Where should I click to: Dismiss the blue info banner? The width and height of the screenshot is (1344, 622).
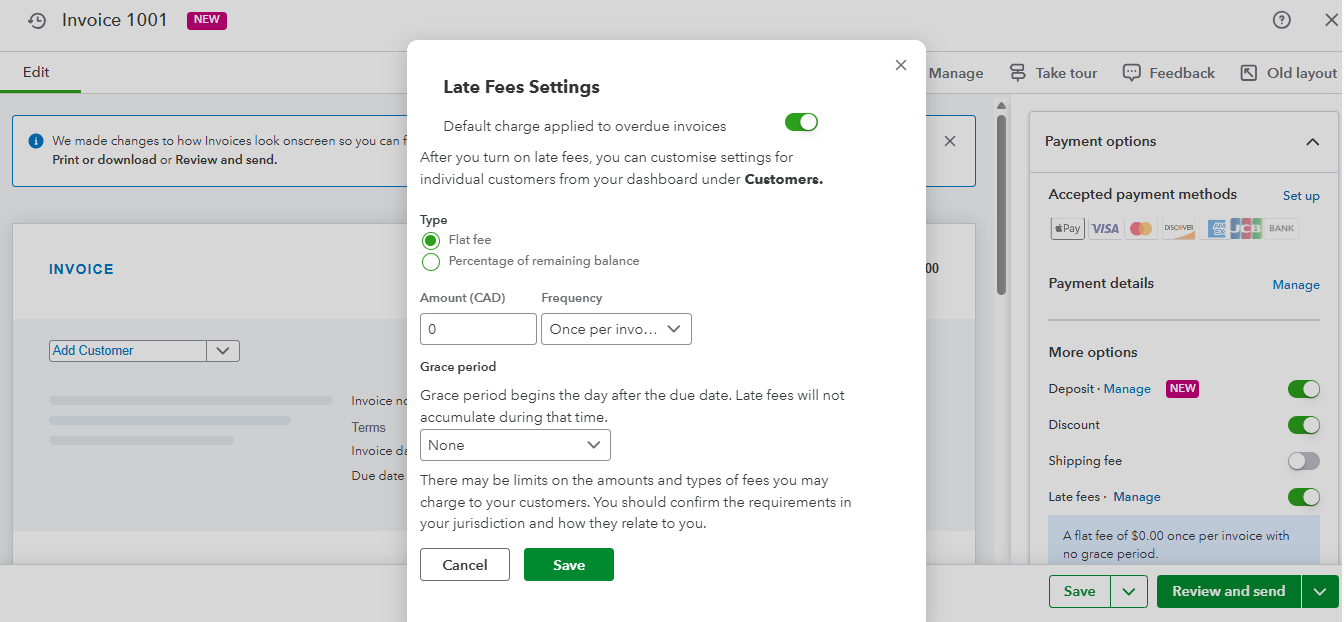tap(950, 141)
